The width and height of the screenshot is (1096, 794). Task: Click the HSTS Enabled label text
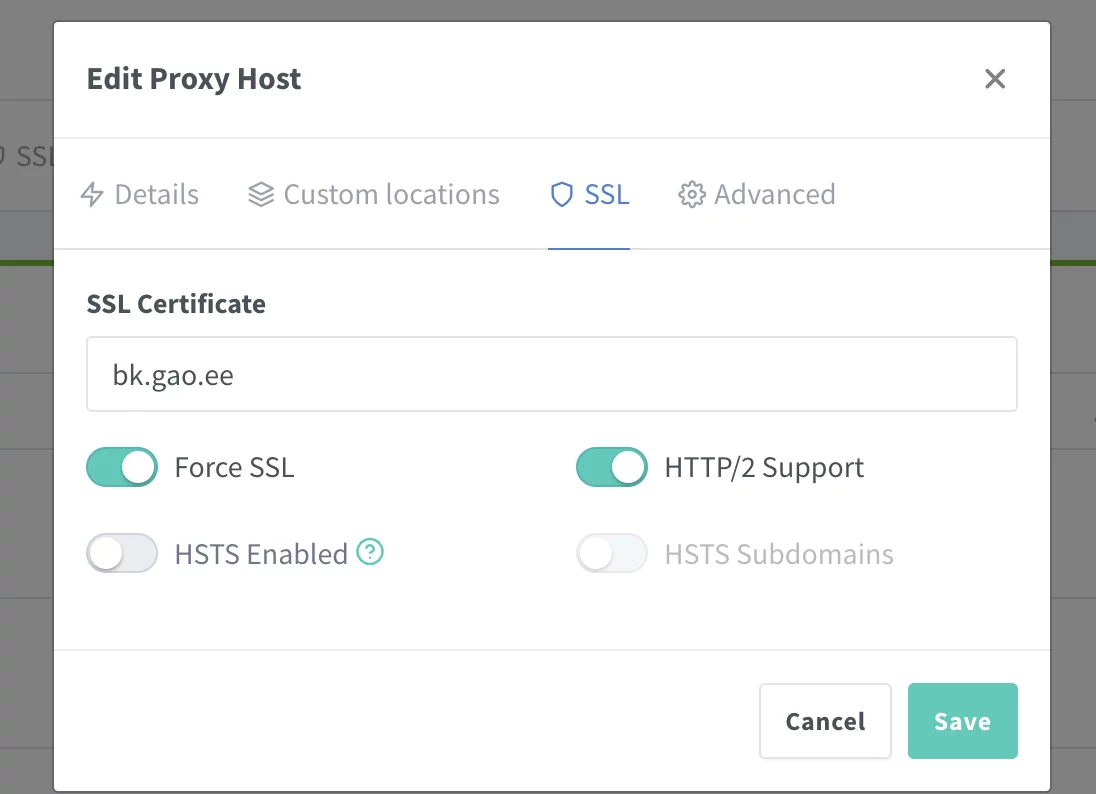pos(261,553)
